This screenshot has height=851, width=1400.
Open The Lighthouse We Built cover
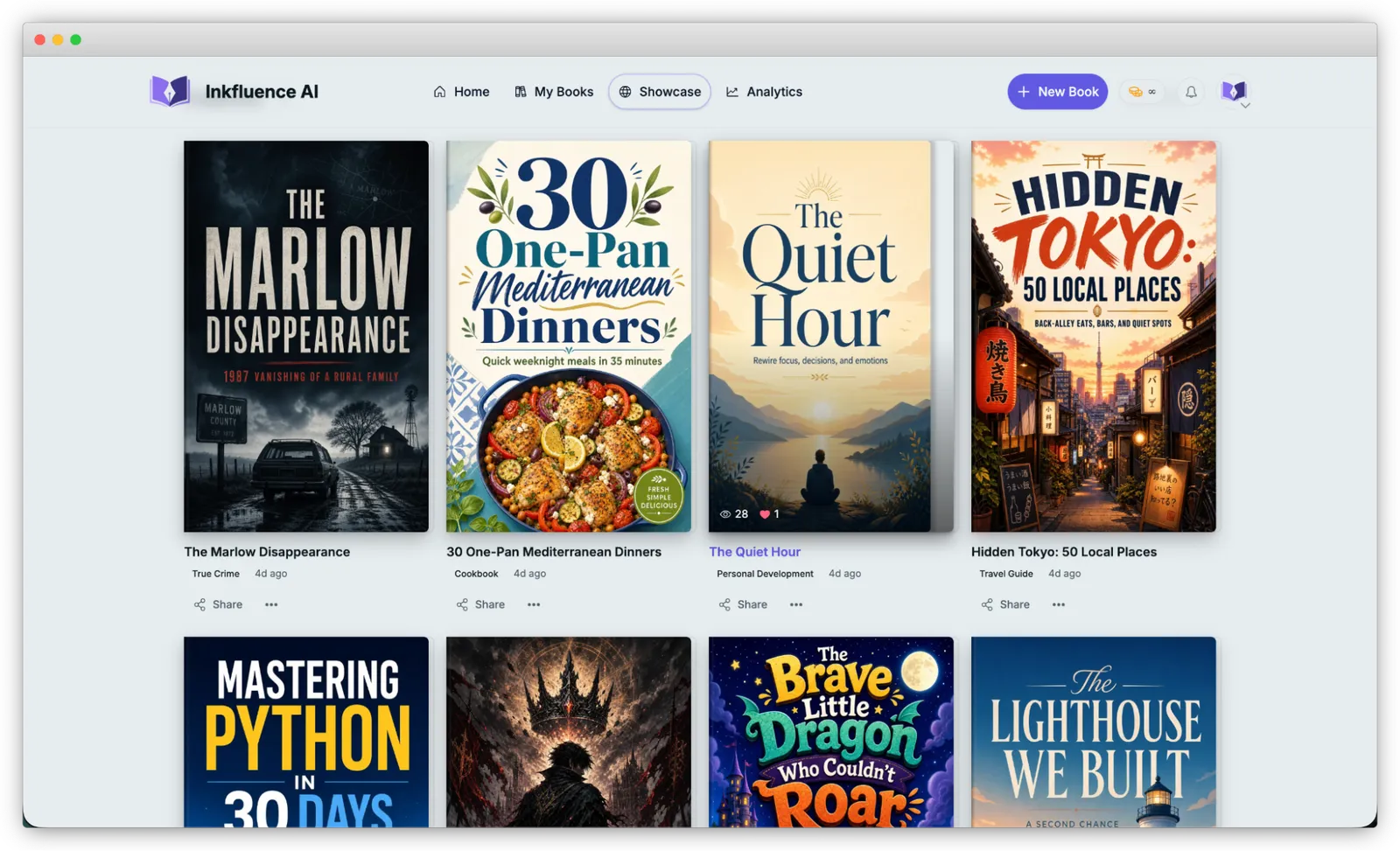1094,732
